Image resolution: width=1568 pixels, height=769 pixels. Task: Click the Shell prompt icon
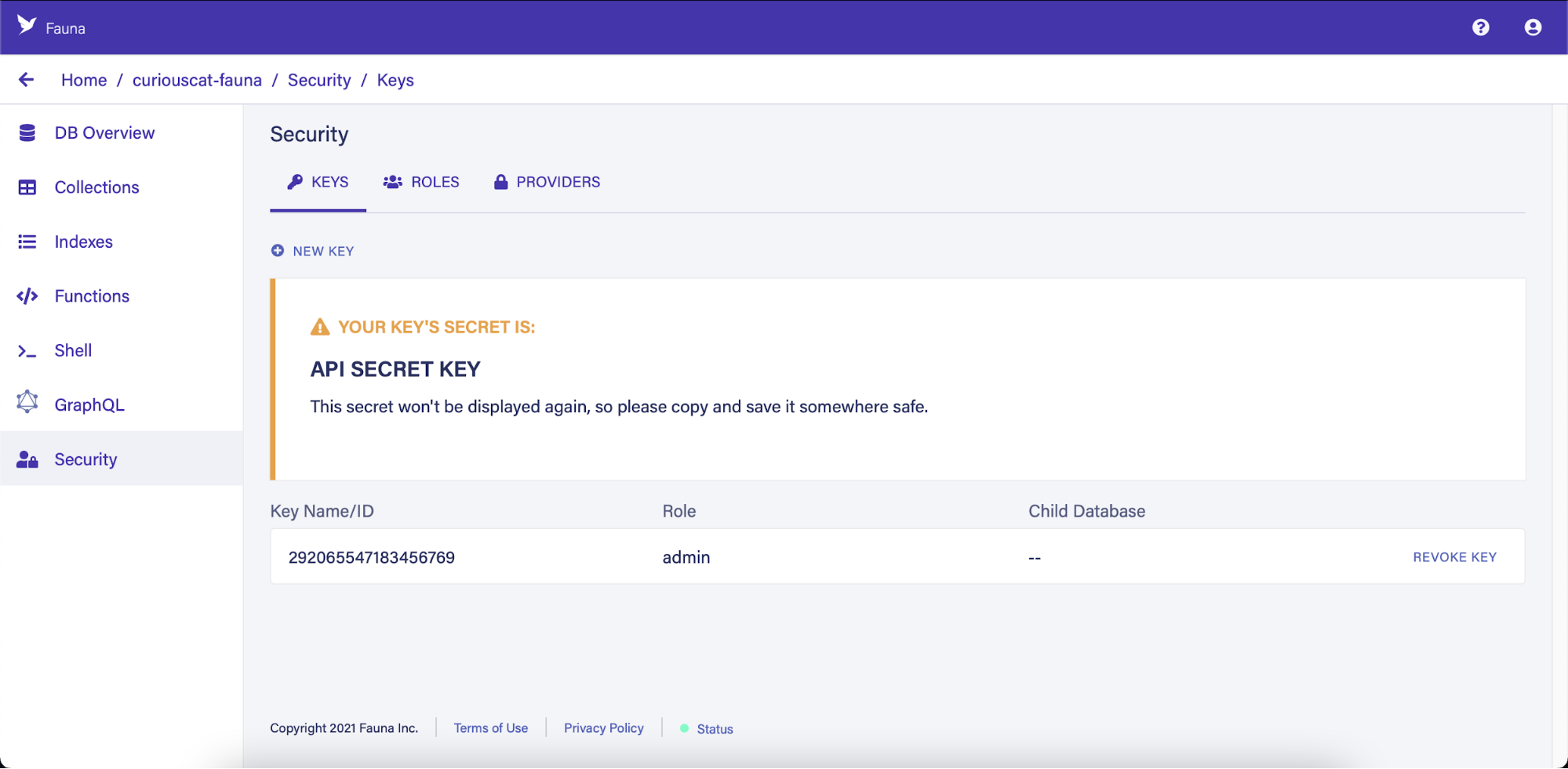[x=27, y=351]
